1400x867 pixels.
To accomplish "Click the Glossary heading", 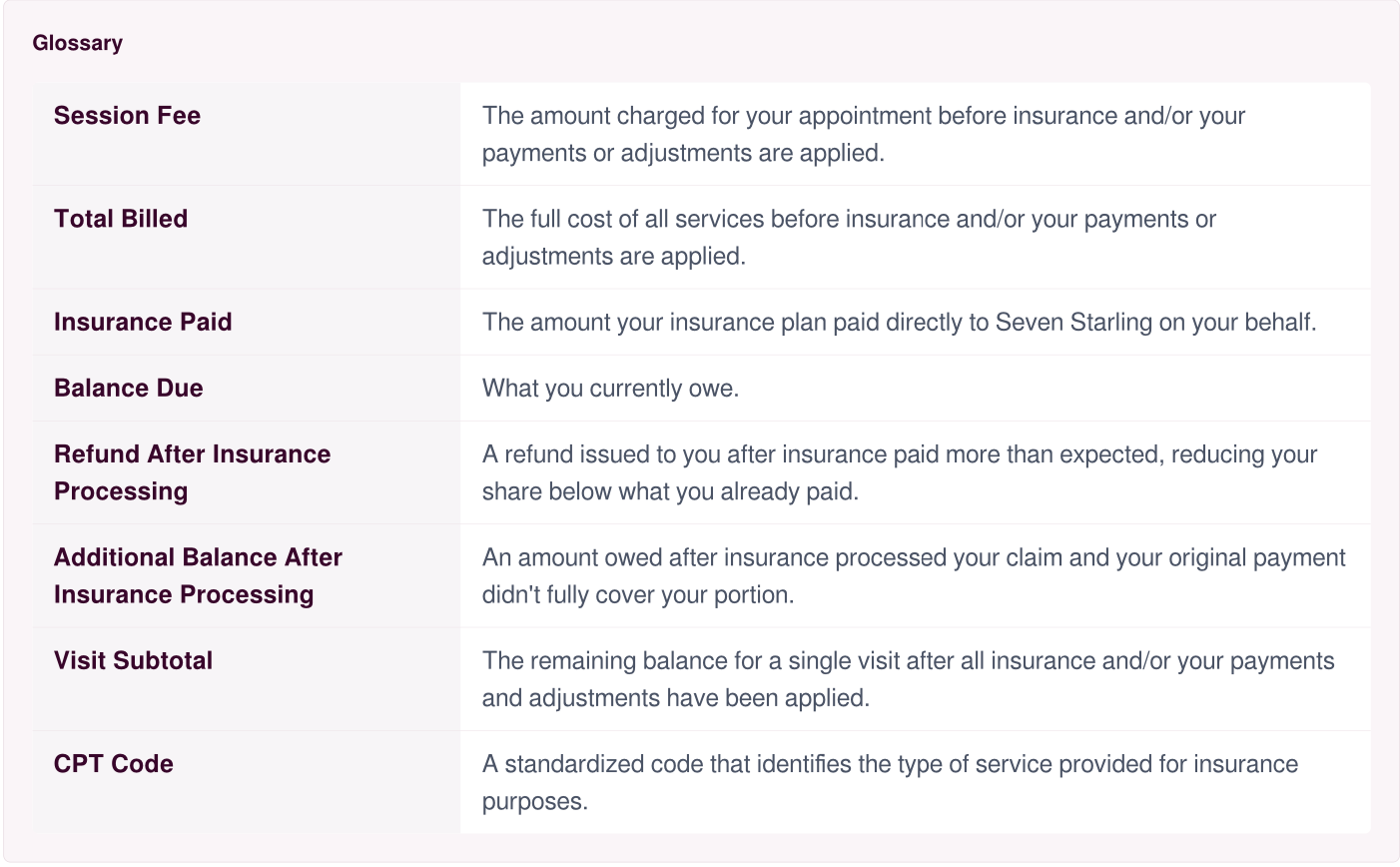I will [x=77, y=43].
